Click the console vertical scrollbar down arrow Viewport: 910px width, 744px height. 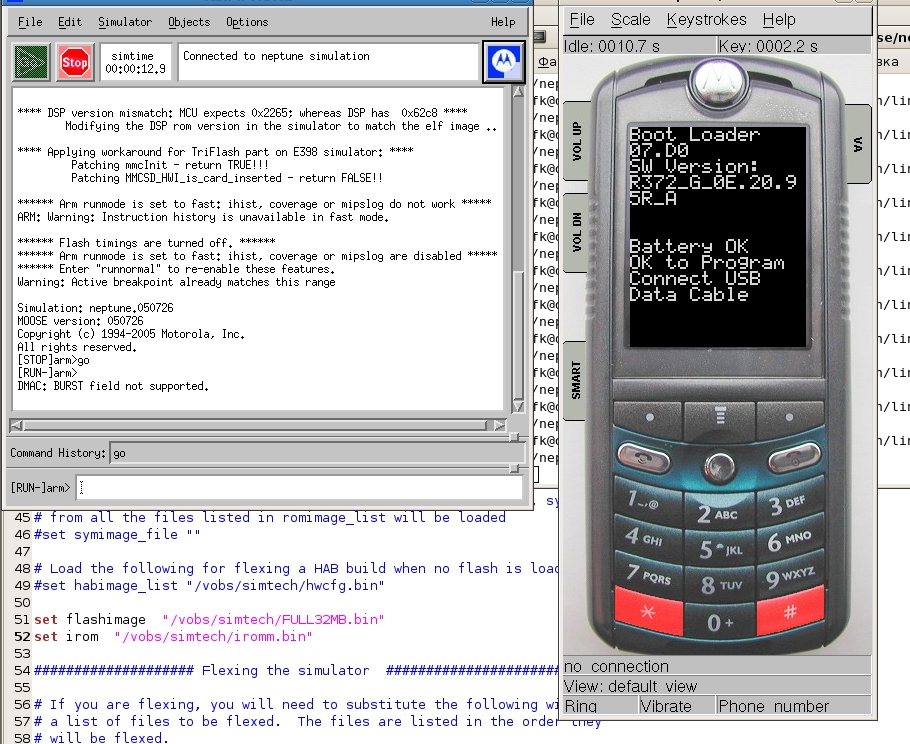click(x=518, y=406)
